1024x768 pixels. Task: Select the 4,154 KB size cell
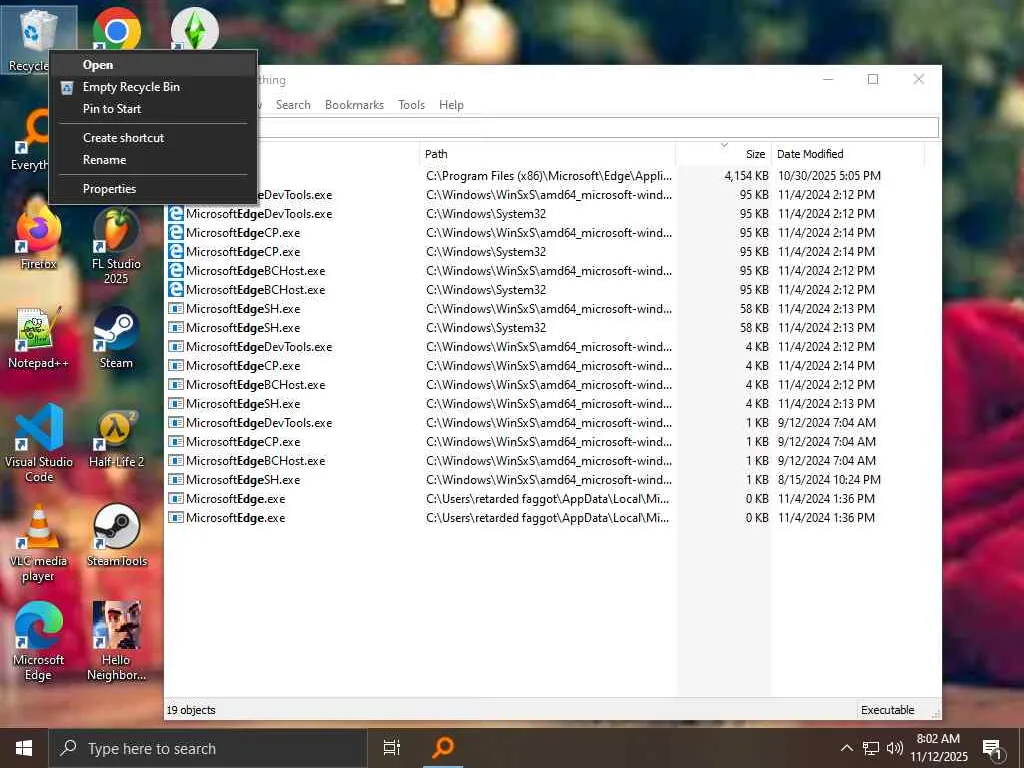746,176
